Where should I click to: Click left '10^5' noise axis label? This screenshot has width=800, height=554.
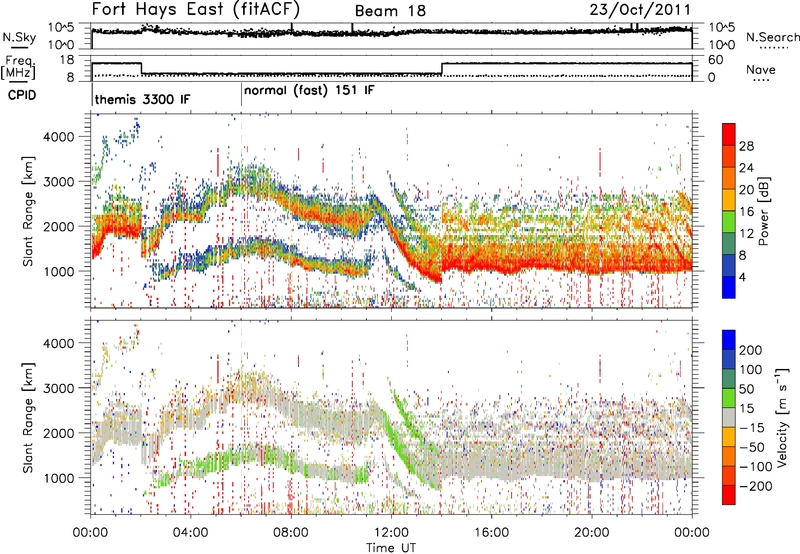[61, 27]
